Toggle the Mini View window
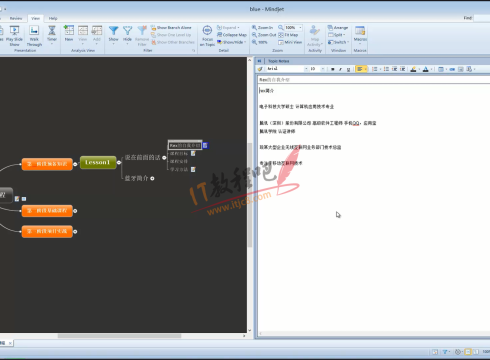This screenshot has height=360, width=490. (x=290, y=42)
